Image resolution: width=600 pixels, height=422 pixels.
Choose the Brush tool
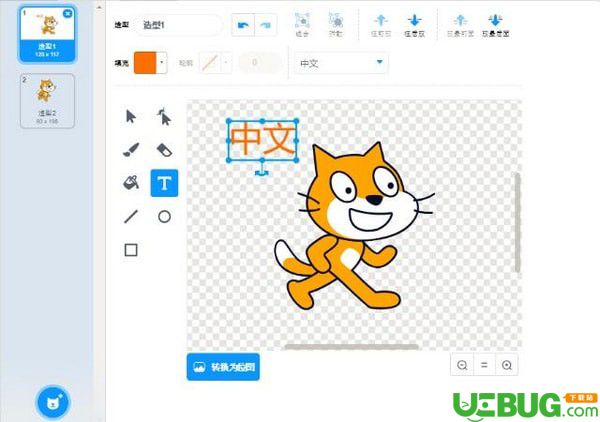coord(131,150)
